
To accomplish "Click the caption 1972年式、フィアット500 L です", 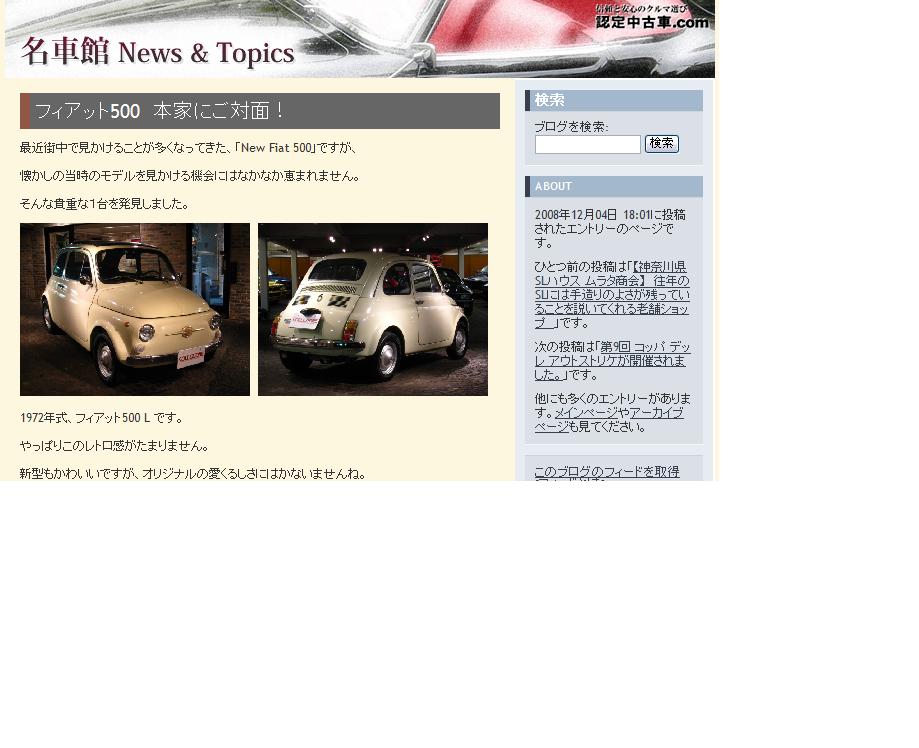I will tap(102, 418).
